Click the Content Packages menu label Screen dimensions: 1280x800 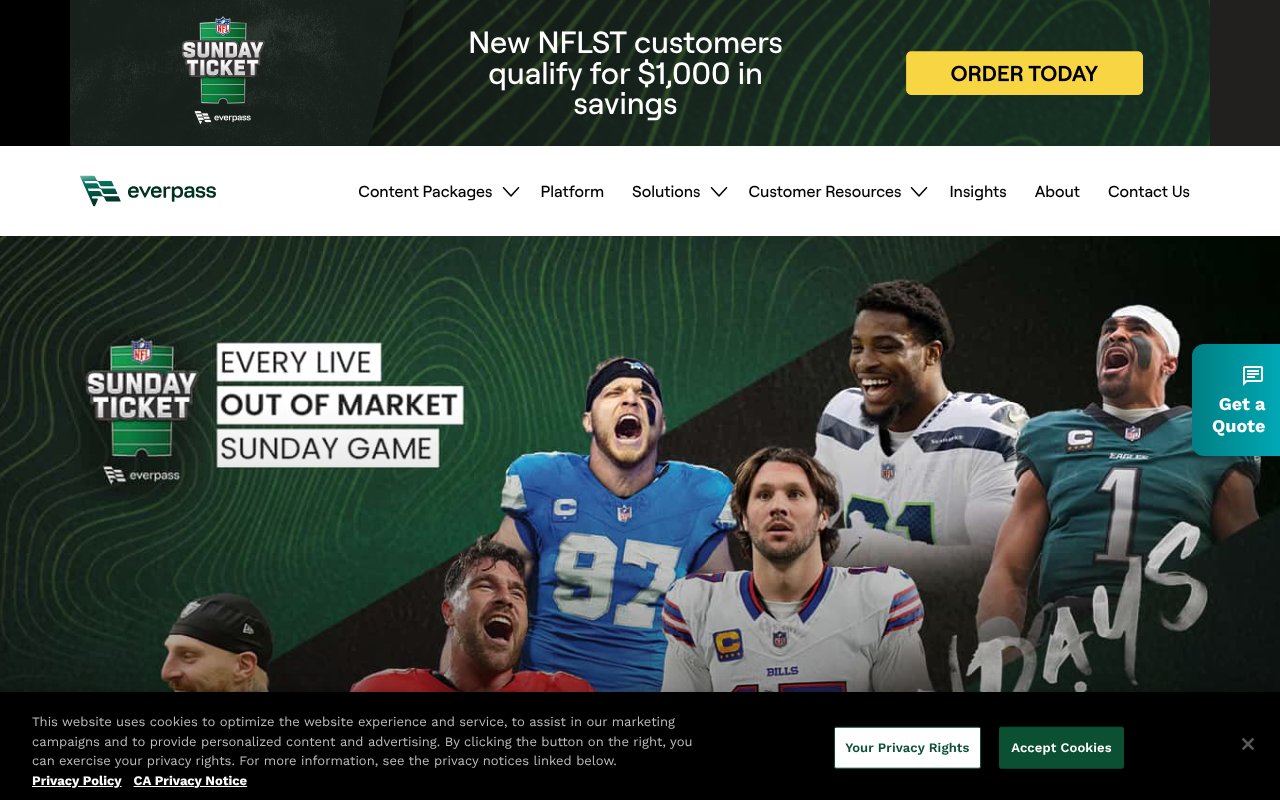click(425, 192)
